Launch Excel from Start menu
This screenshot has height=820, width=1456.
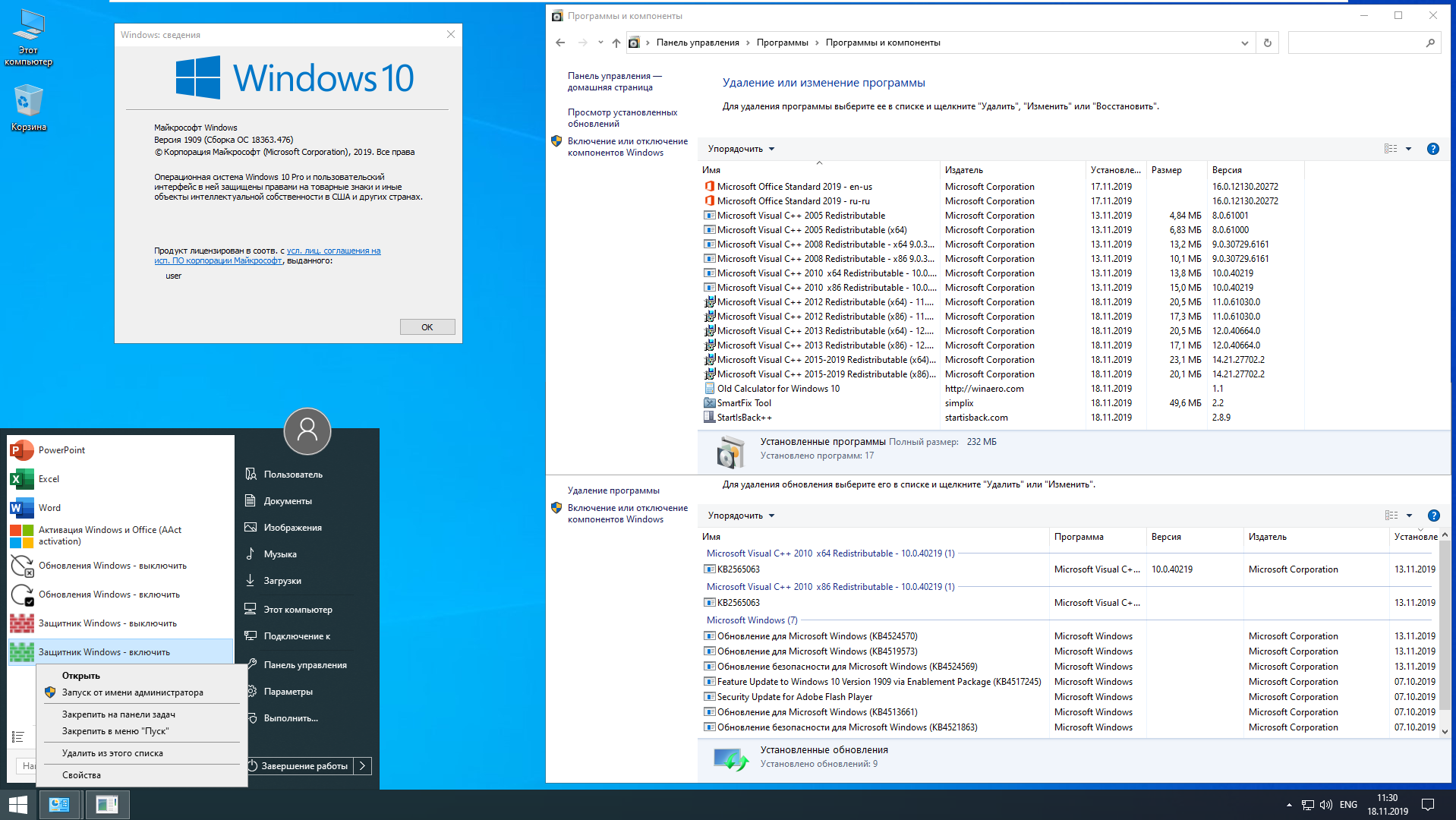(x=121, y=479)
